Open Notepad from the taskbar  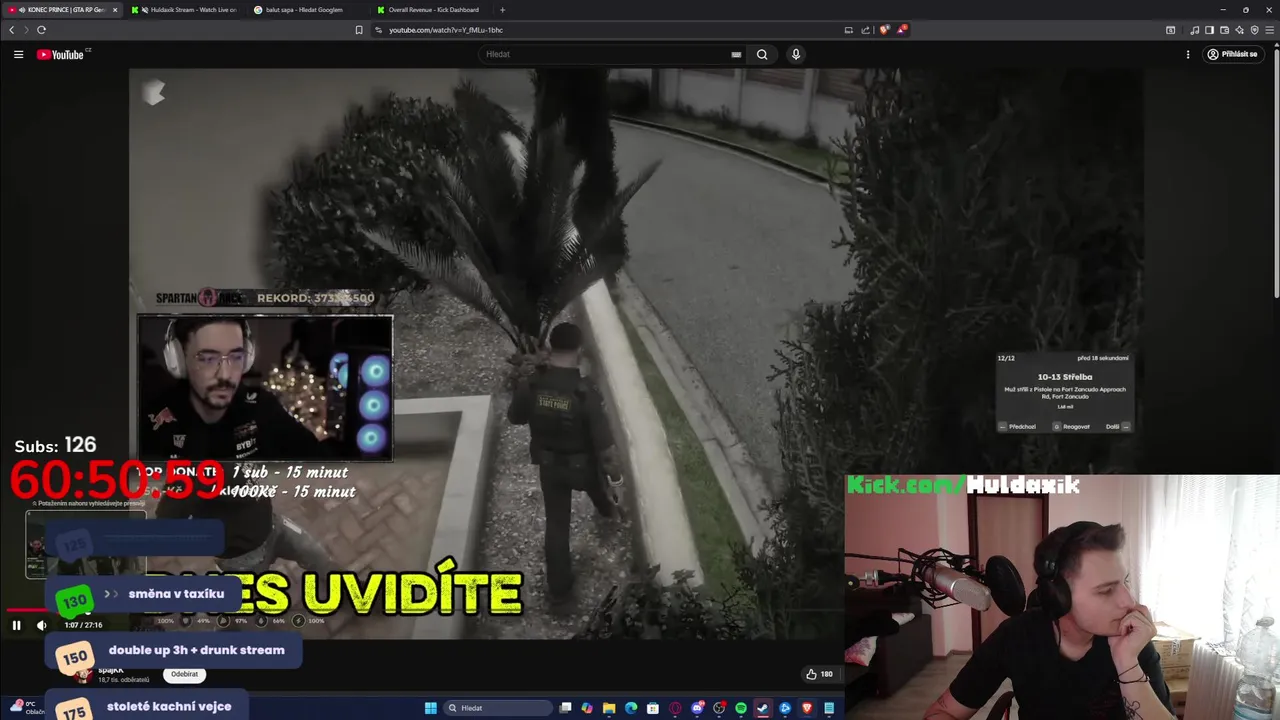829,708
